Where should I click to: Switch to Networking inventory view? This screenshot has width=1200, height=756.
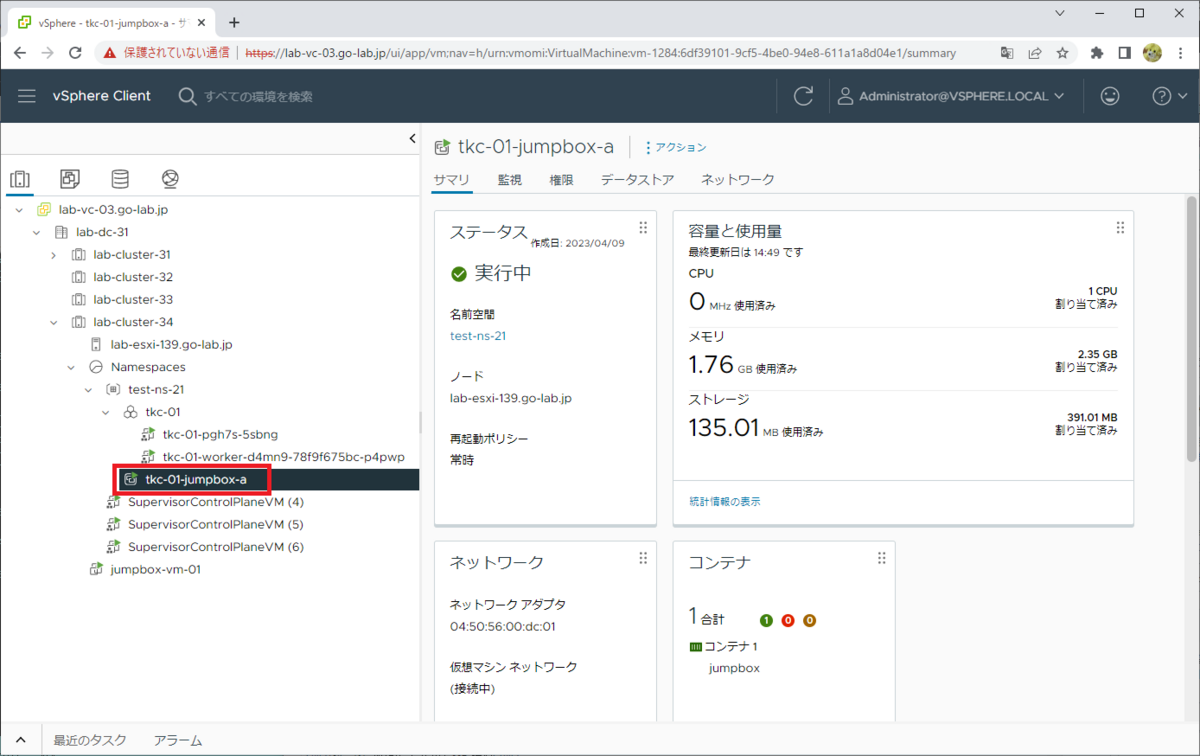170,179
